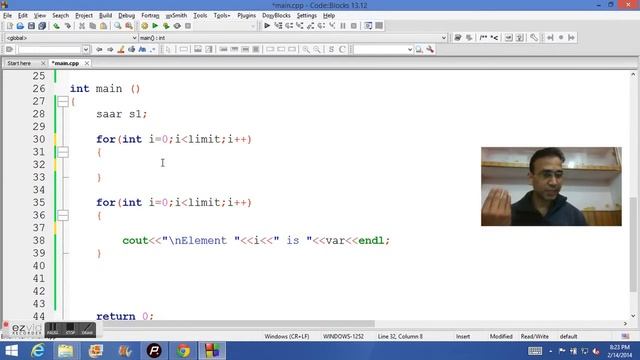
Task: Close the Start here tab
Action: pos(43,63)
